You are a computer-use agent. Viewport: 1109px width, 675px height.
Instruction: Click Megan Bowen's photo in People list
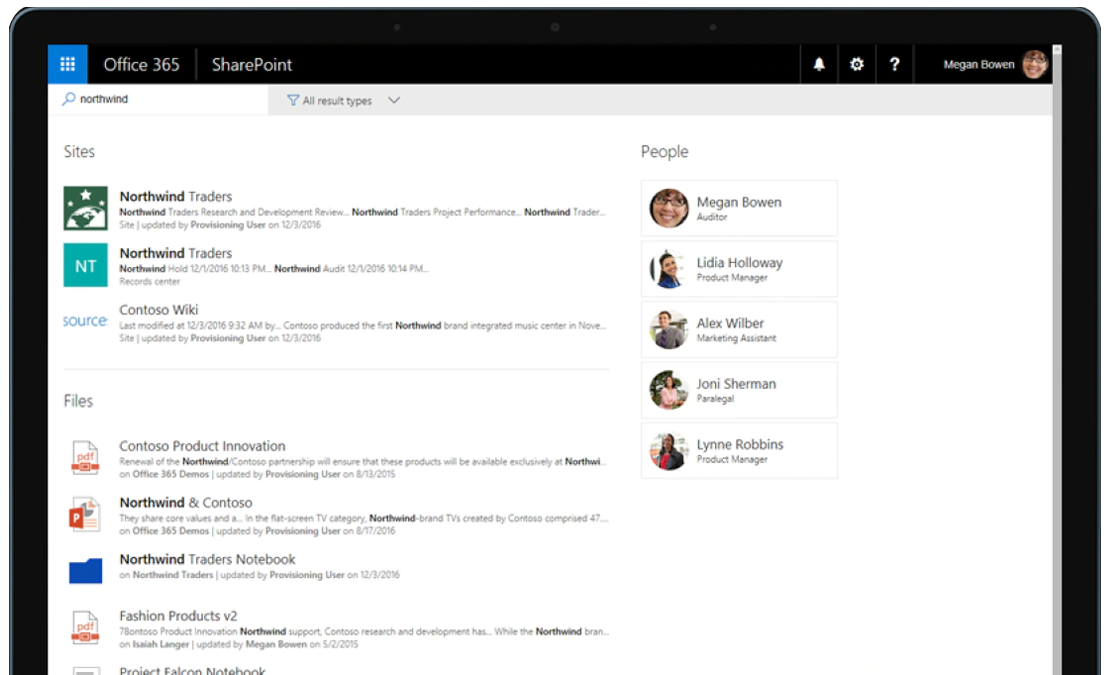click(668, 208)
